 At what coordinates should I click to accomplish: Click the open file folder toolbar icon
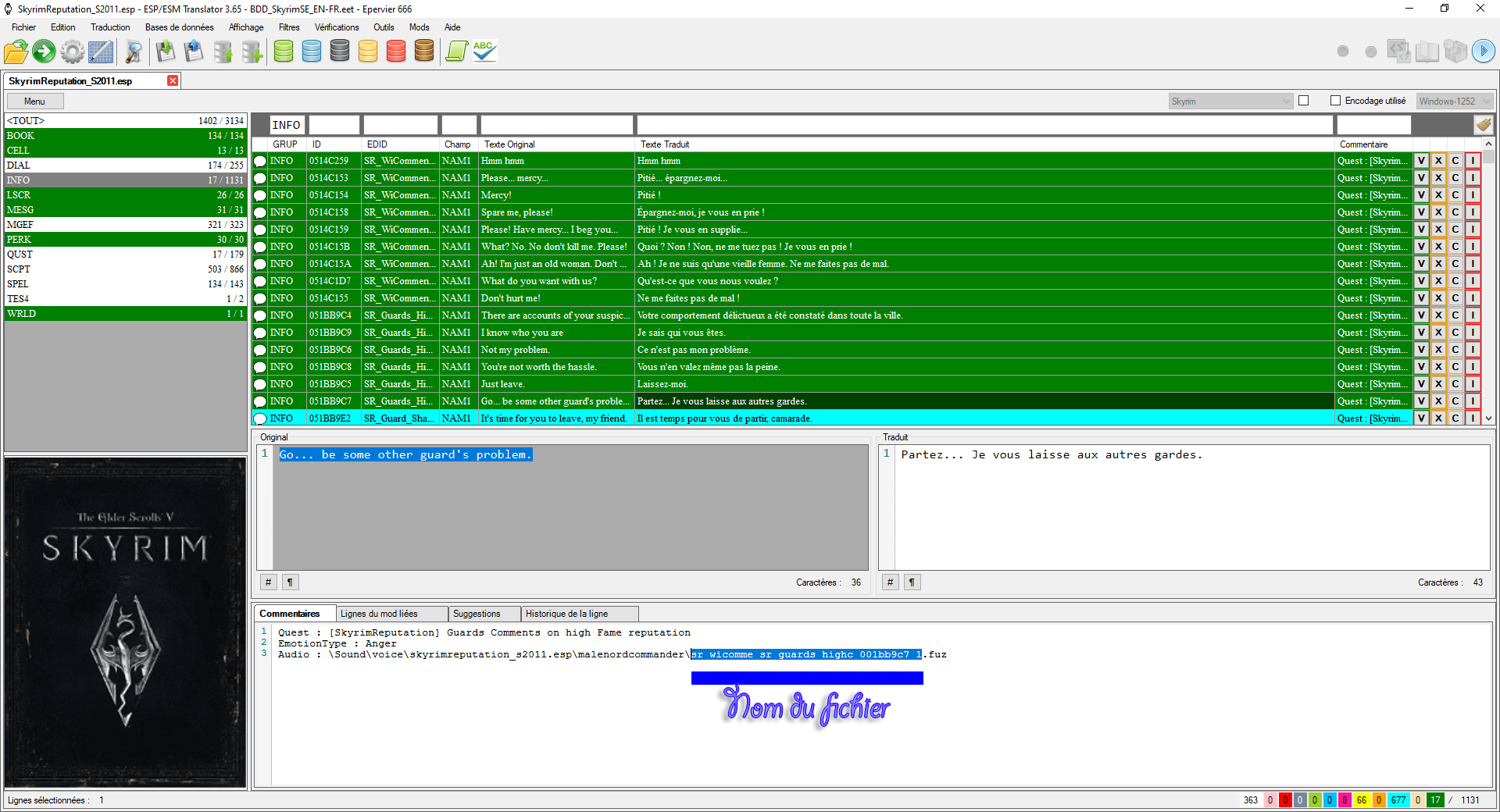click(x=16, y=52)
